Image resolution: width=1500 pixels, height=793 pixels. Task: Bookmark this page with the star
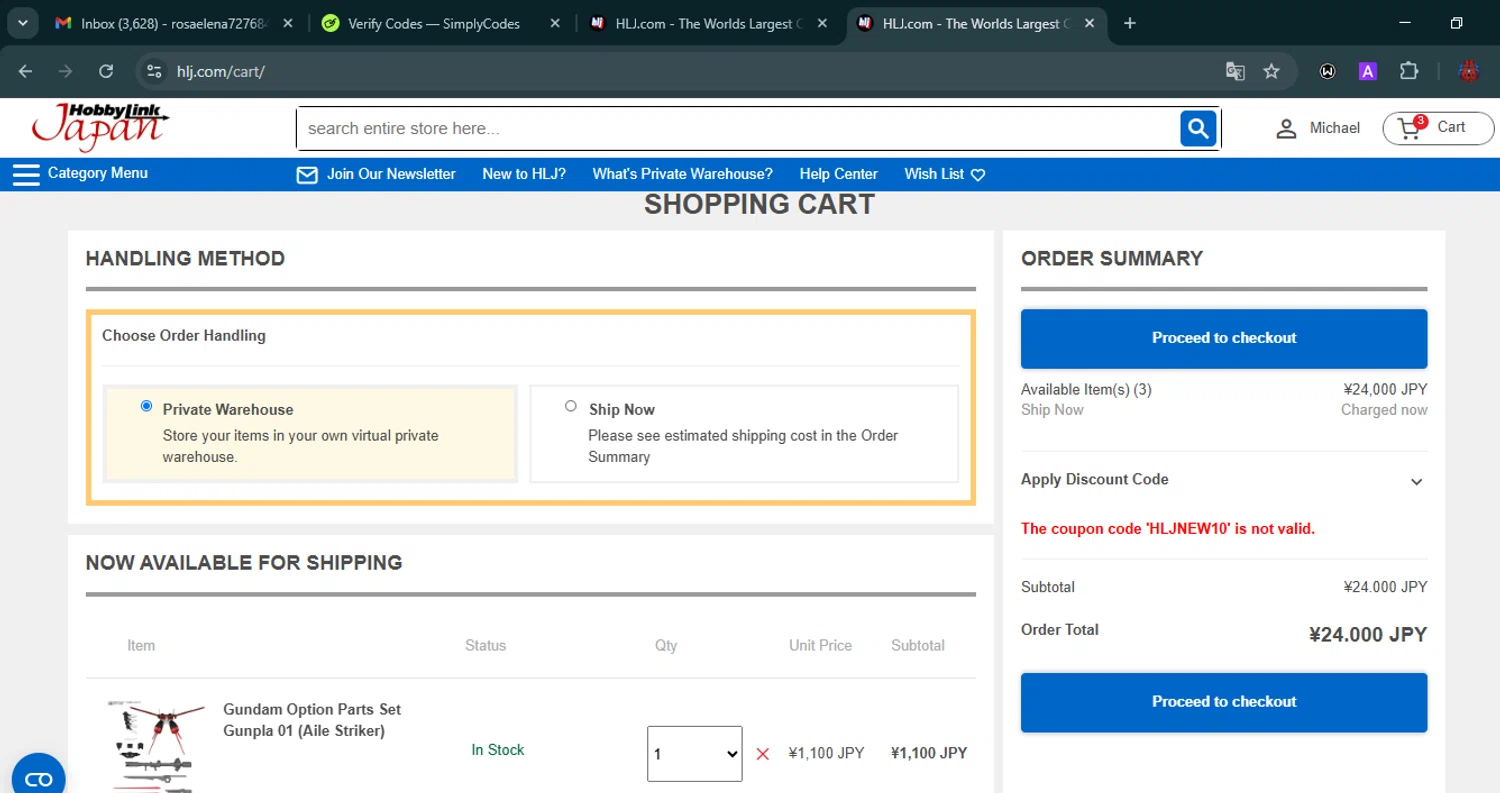(1271, 71)
